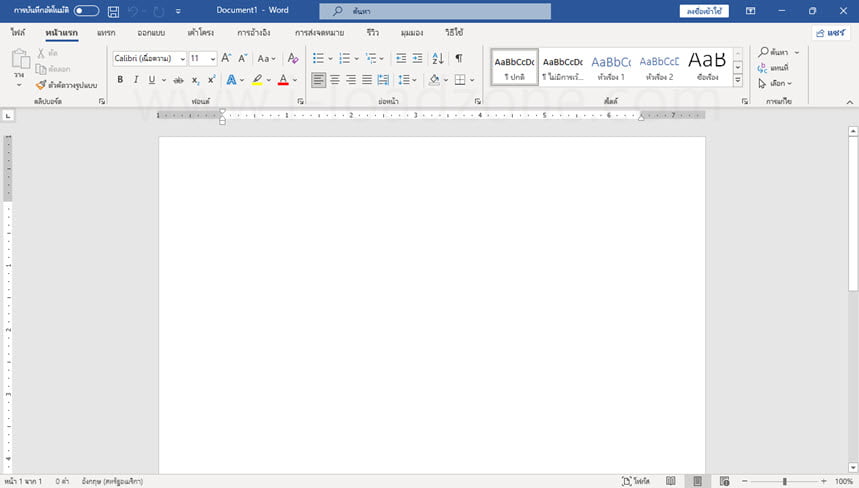Click the Bullets list icon
The height and width of the screenshot is (488, 859).
click(x=318, y=58)
